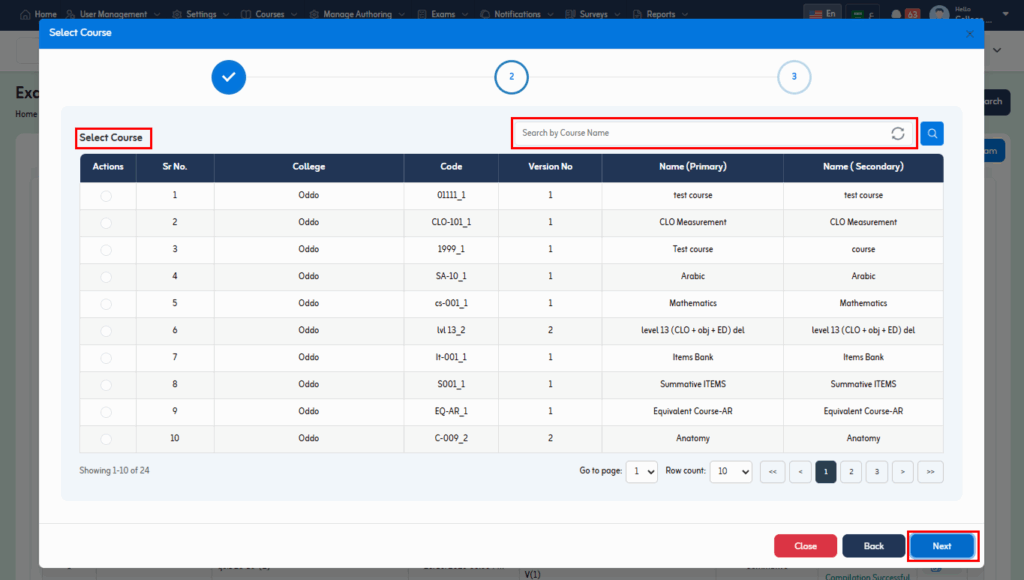This screenshot has height=580, width=1024.
Task: Click the Next button
Action: click(x=942, y=546)
